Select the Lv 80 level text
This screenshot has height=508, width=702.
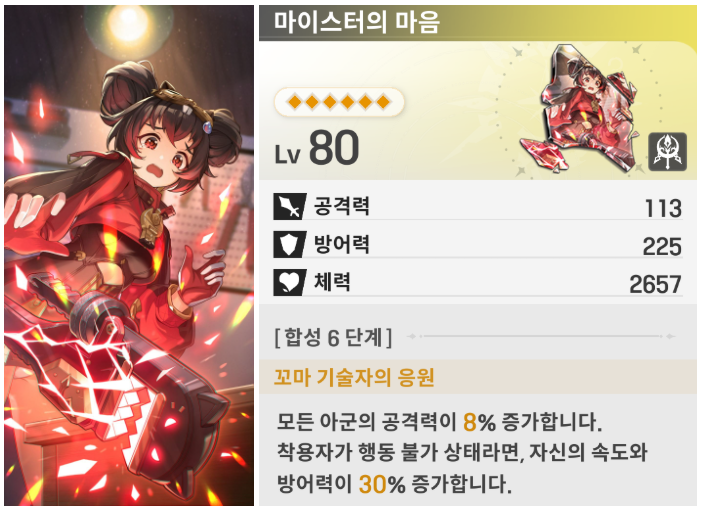click(x=317, y=148)
